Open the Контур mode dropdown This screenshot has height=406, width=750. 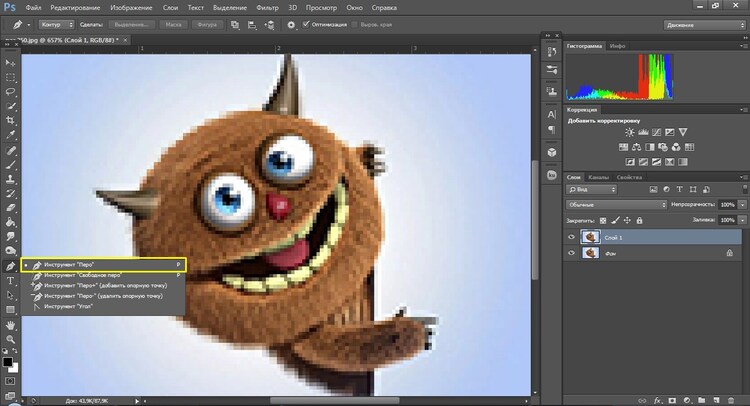(56, 24)
